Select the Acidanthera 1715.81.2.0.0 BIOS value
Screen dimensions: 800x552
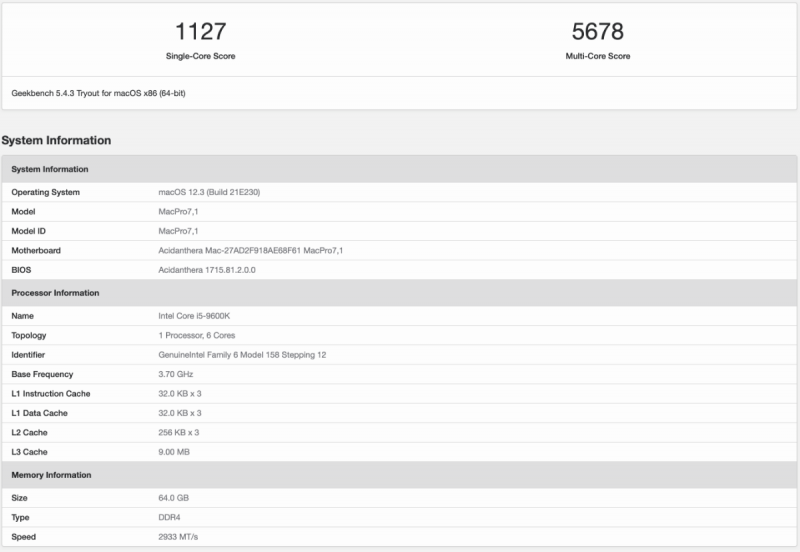[207, 270]
